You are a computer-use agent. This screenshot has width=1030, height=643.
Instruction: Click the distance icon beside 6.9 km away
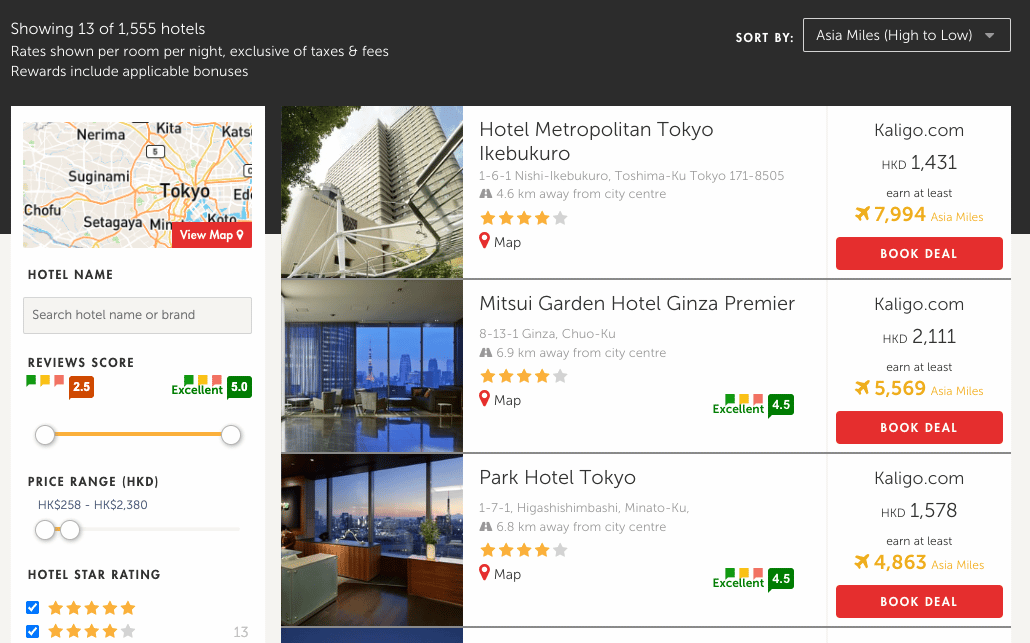(x=487, y=352)
